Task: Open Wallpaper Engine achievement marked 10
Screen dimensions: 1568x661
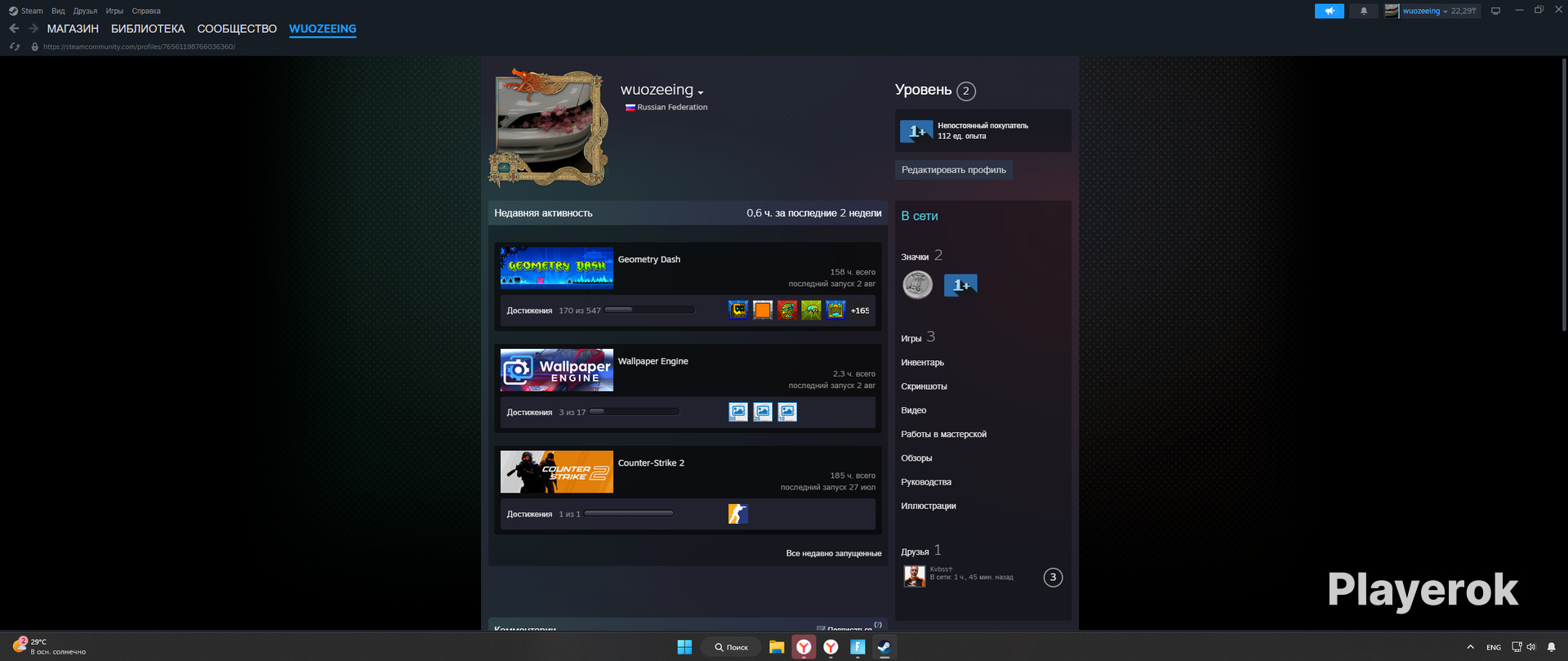Action: [787, 412]
